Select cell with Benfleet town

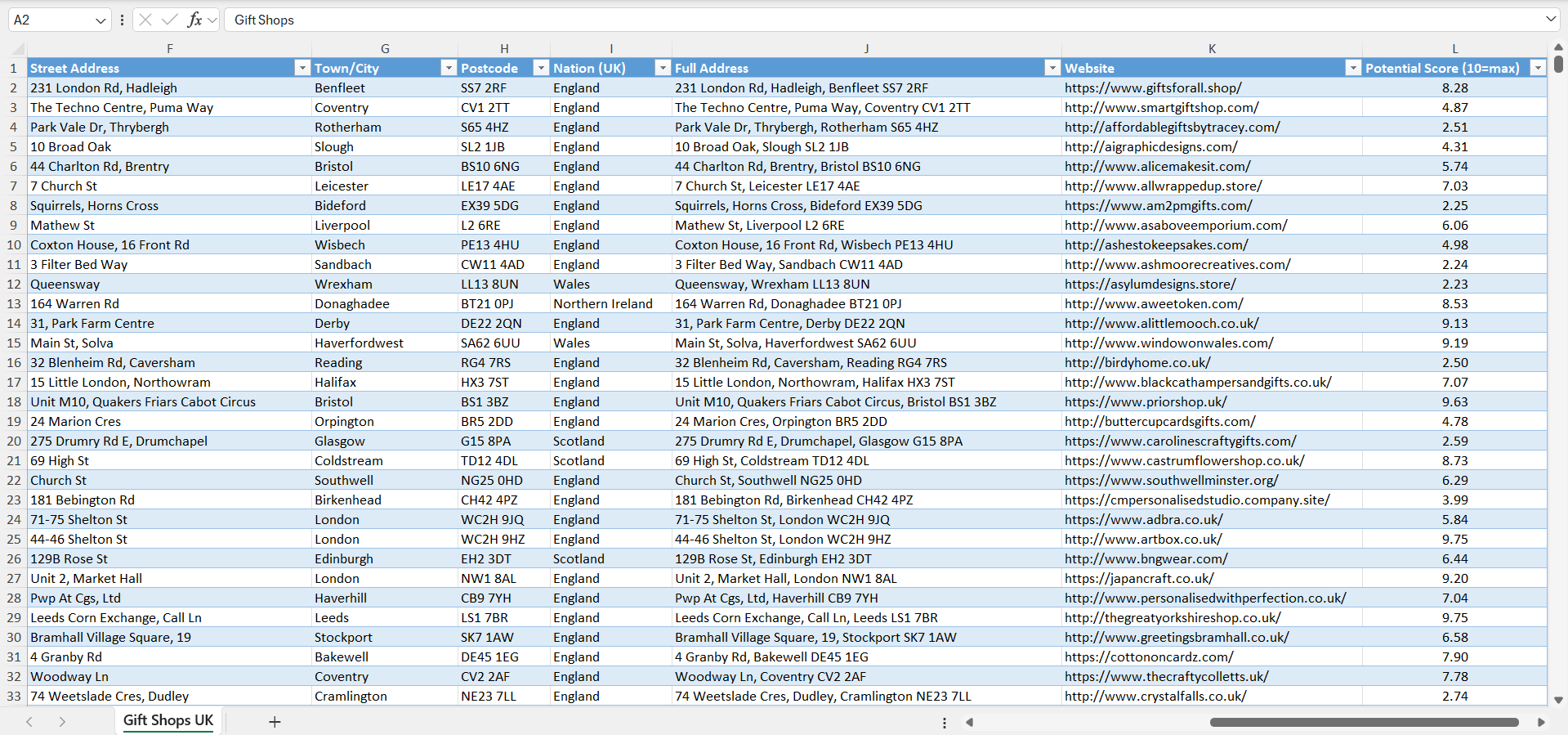(384, 87)
